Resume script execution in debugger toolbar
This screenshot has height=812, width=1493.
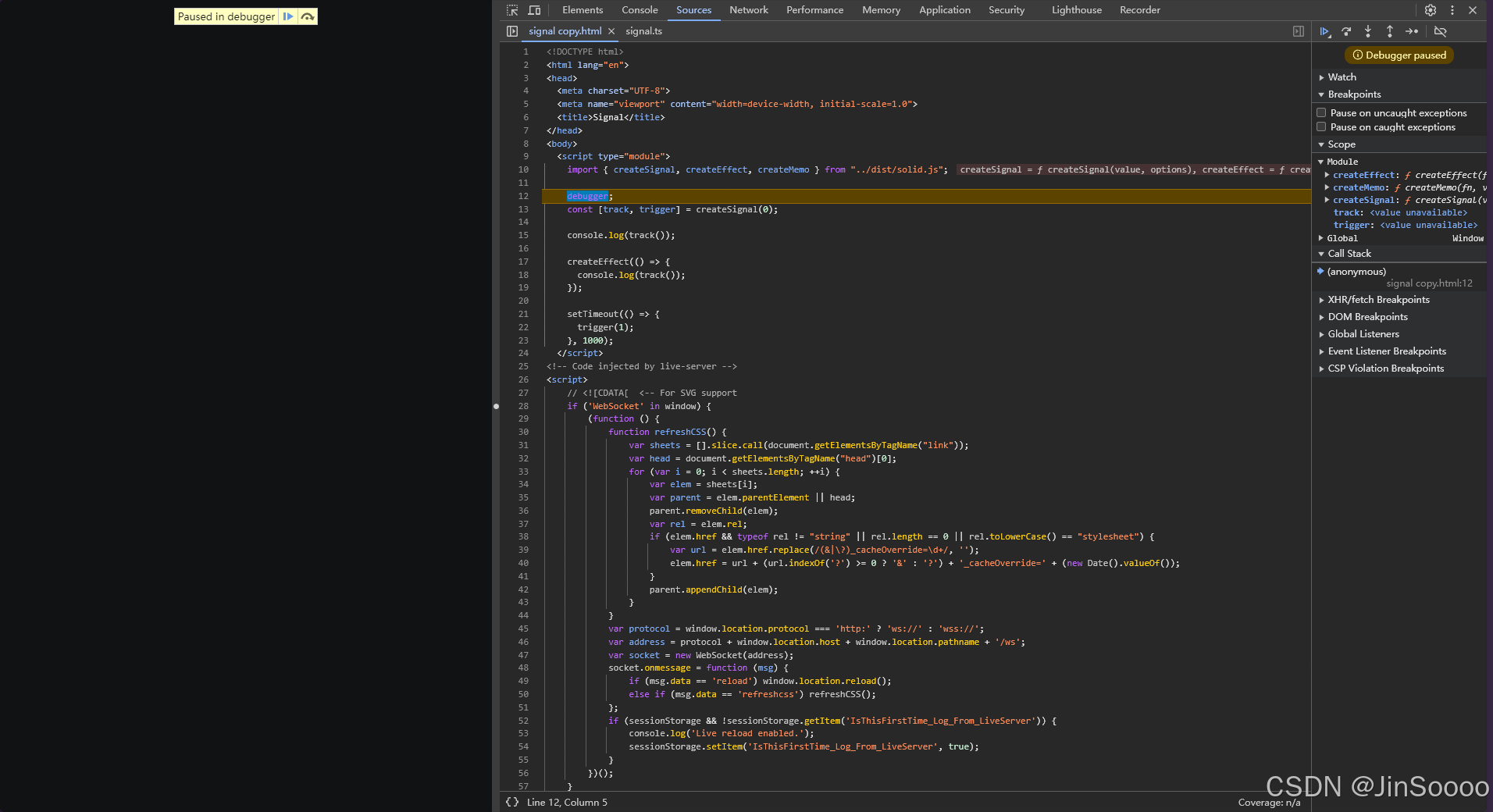click(x=1325, y=31)
